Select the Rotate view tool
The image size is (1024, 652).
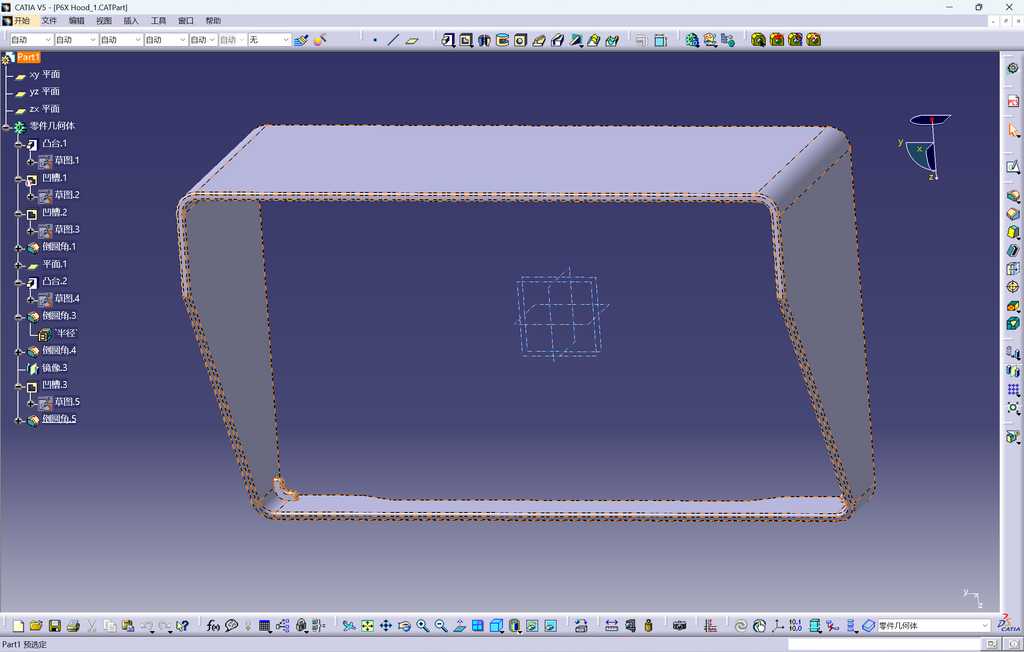404,626
